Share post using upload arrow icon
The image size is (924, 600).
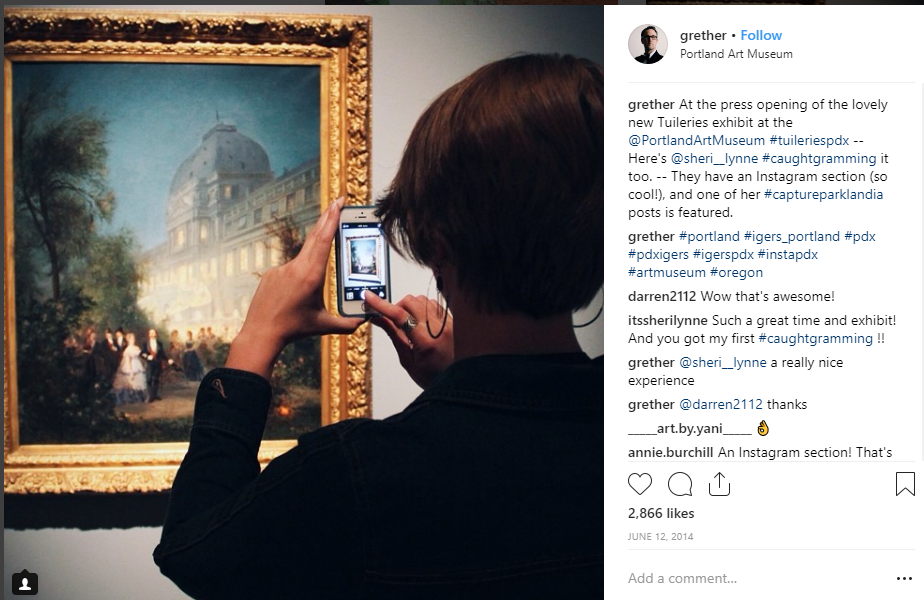click(x=720, y=484)
